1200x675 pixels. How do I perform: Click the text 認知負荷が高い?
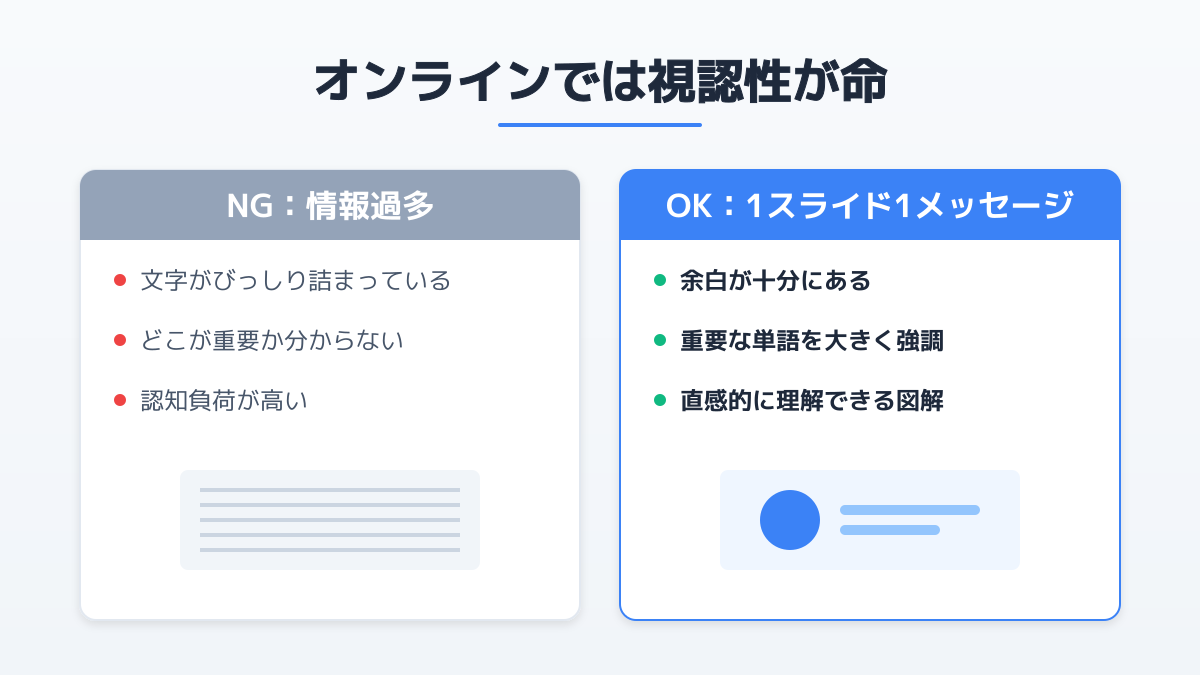pos(224,400)
